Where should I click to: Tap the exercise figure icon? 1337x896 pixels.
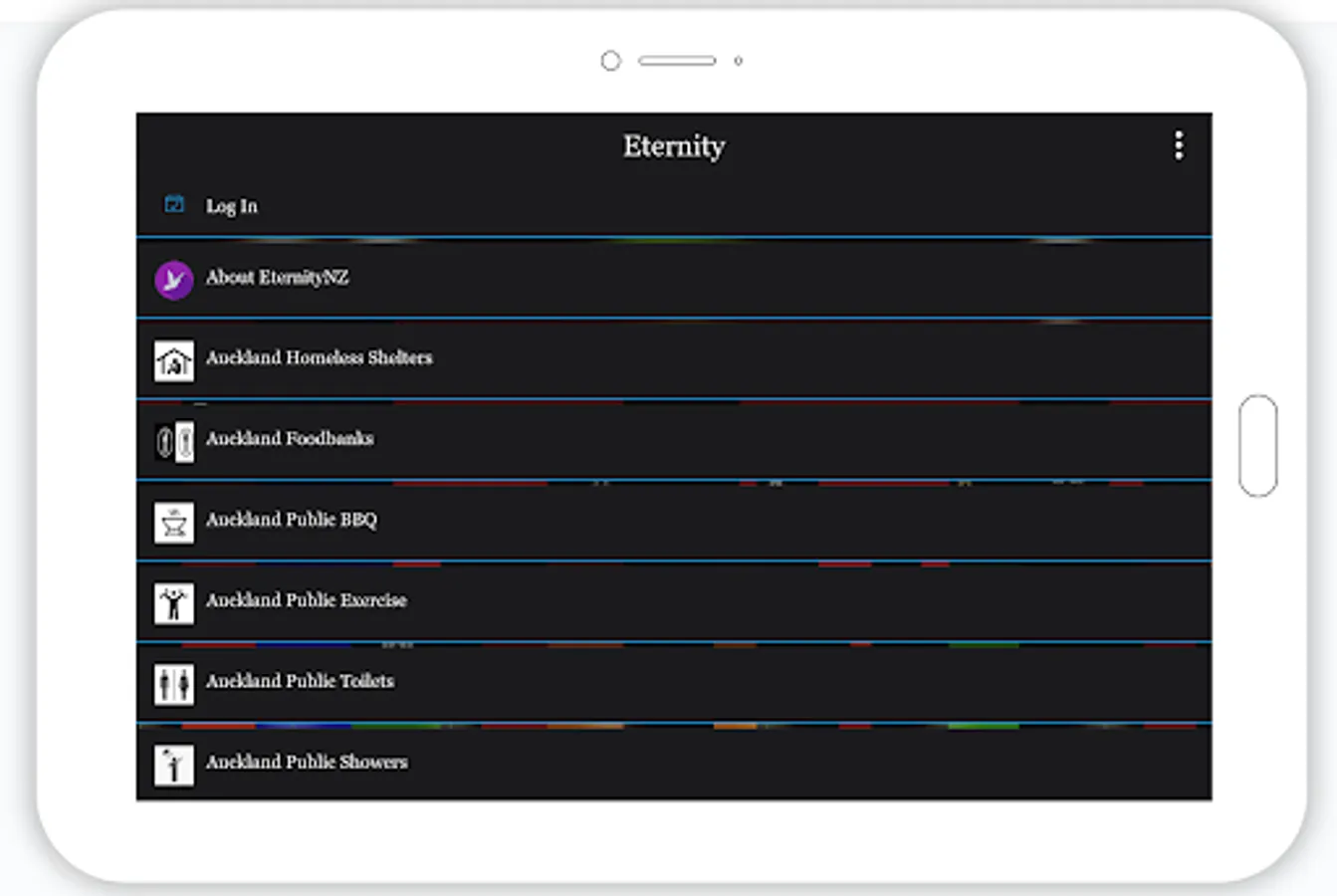pyautogui.click(x=173, y=603)
